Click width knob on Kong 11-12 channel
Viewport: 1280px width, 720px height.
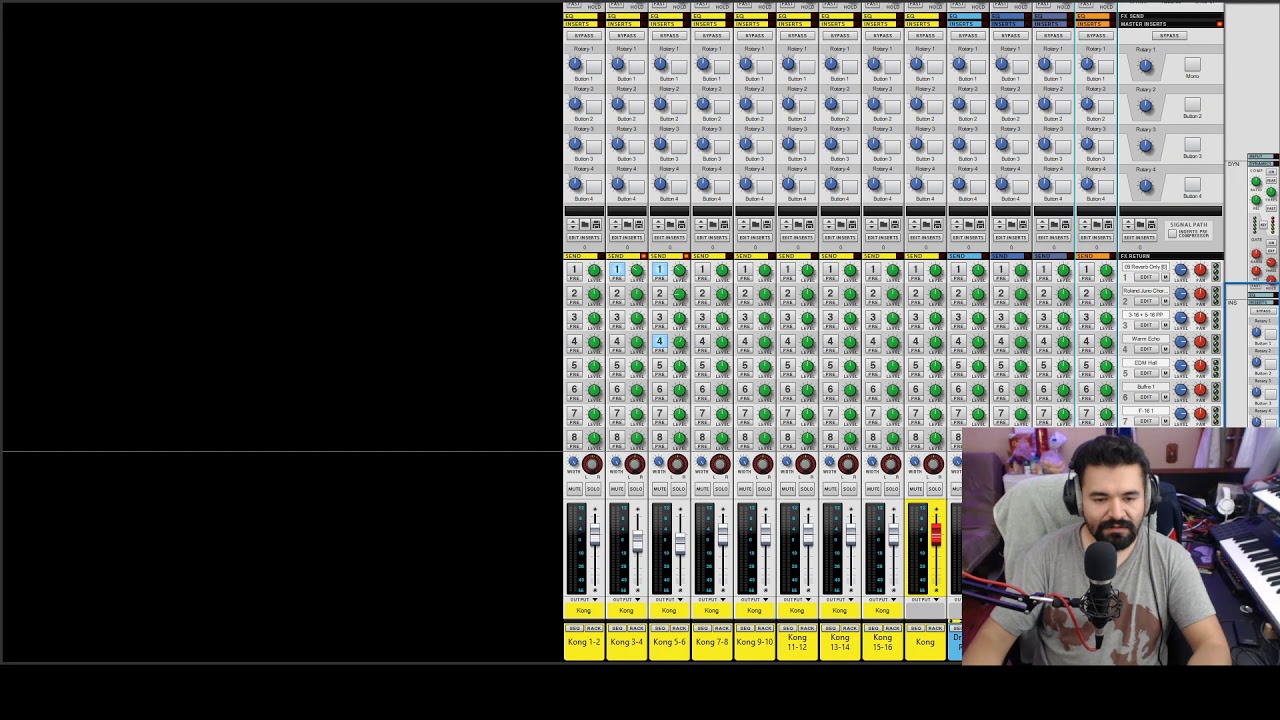(x=787, y=461)
